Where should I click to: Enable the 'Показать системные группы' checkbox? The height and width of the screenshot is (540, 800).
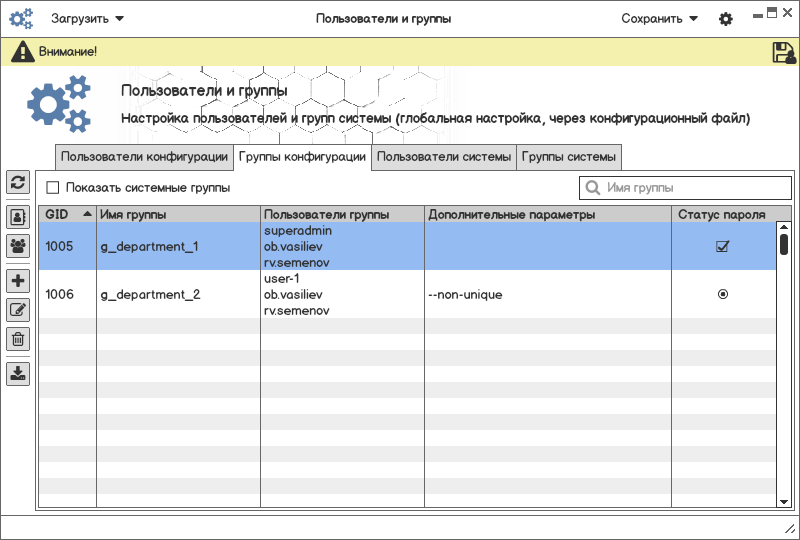(53, 187)
